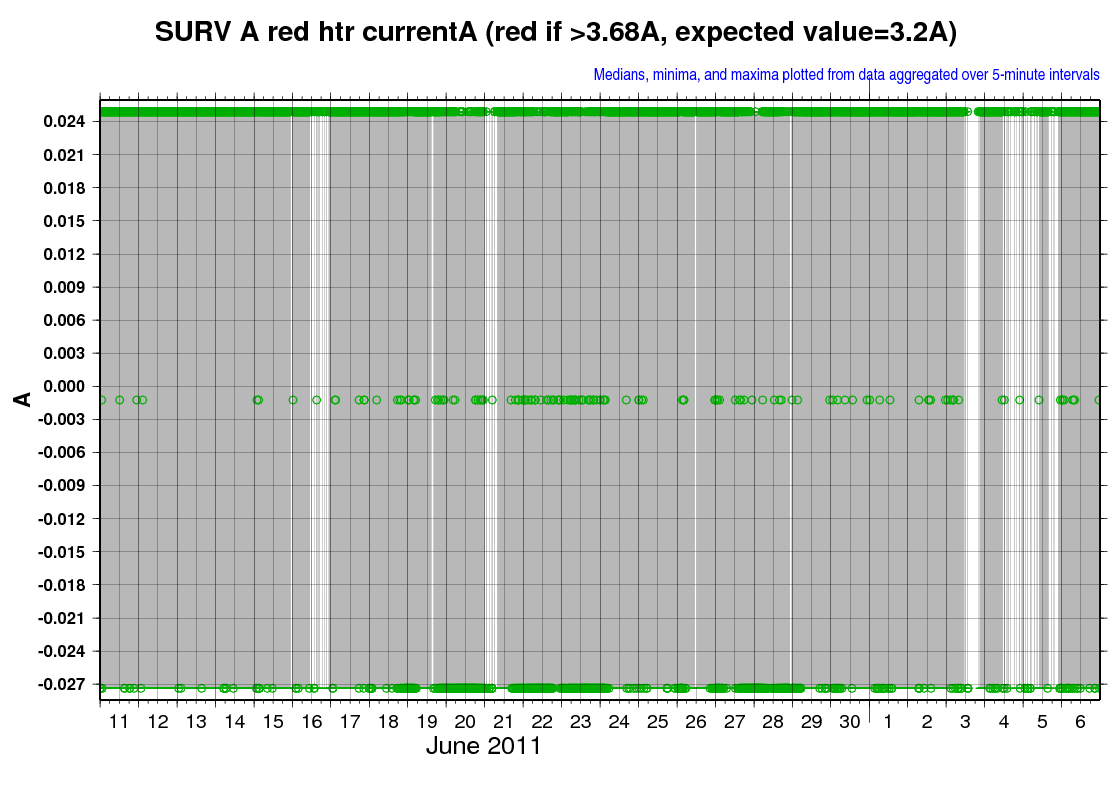Click x-axis date label 18
The image size is (1120, 800).
[x=389, y=722]
